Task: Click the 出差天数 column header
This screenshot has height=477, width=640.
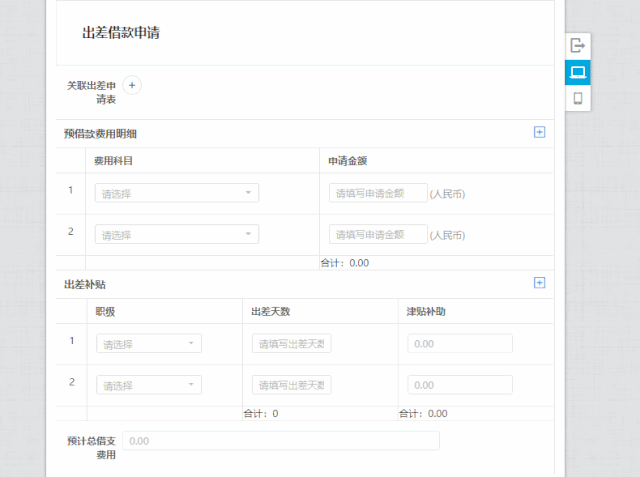Action: click(x=271, y=311)
